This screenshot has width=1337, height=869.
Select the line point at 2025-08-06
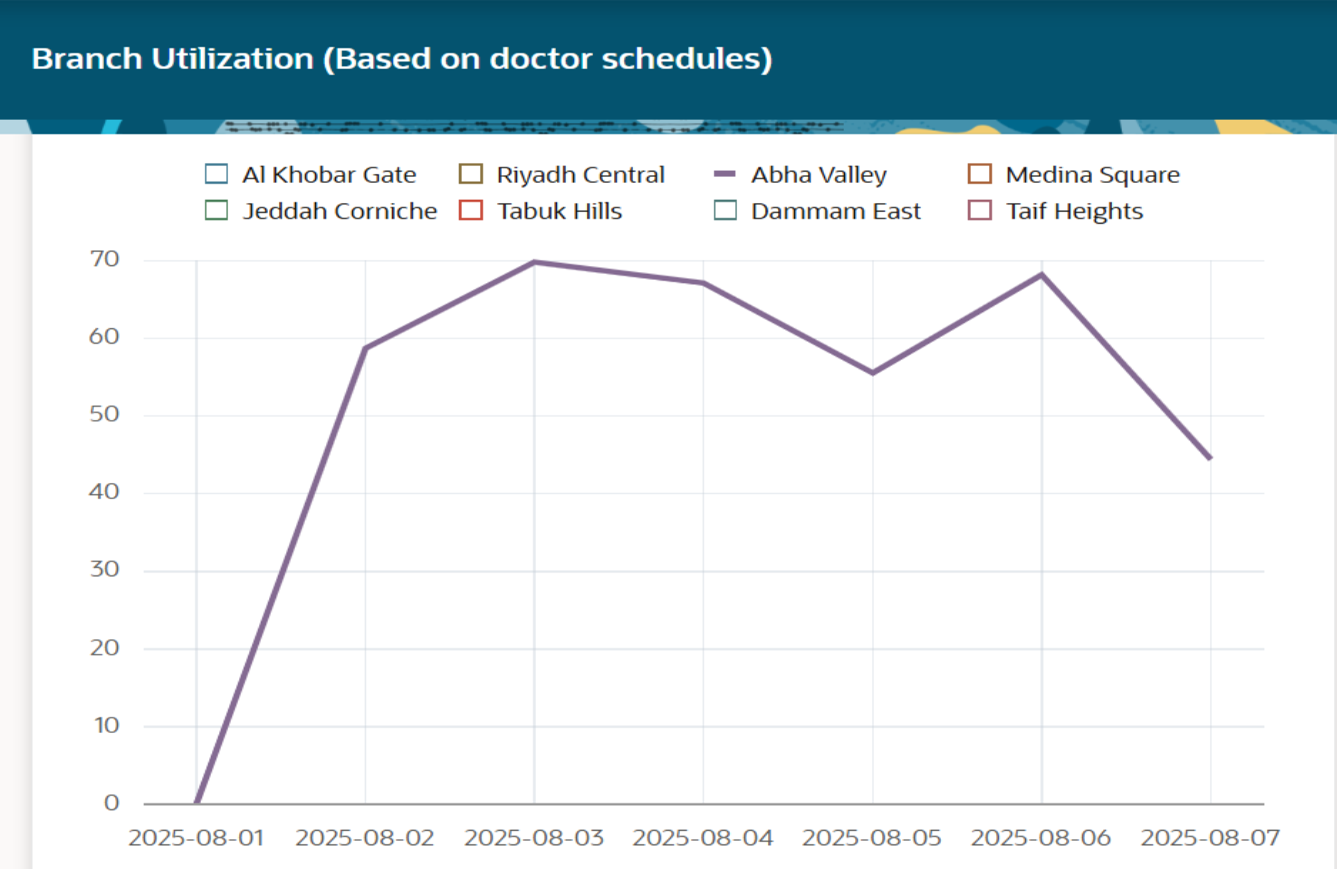1042,274
